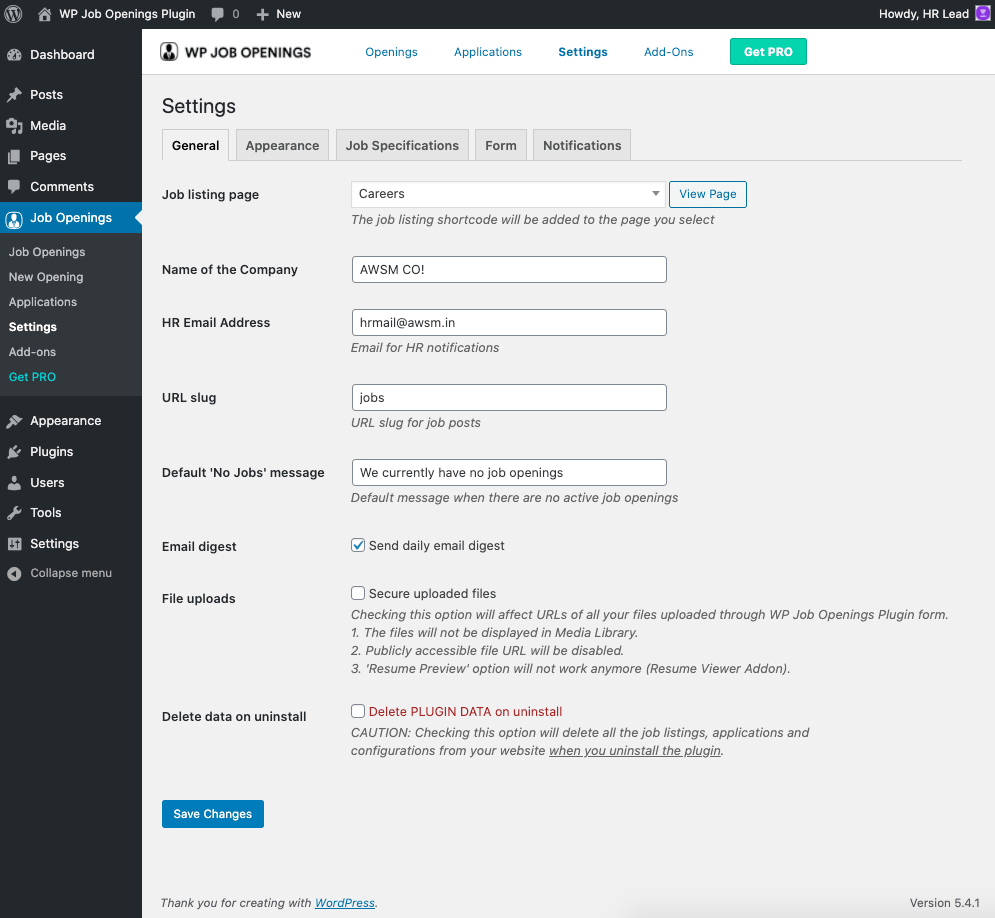The width and height of the screenshot is (995, 918).
Task: Click the Tools wrench icon
Action: 14,513
